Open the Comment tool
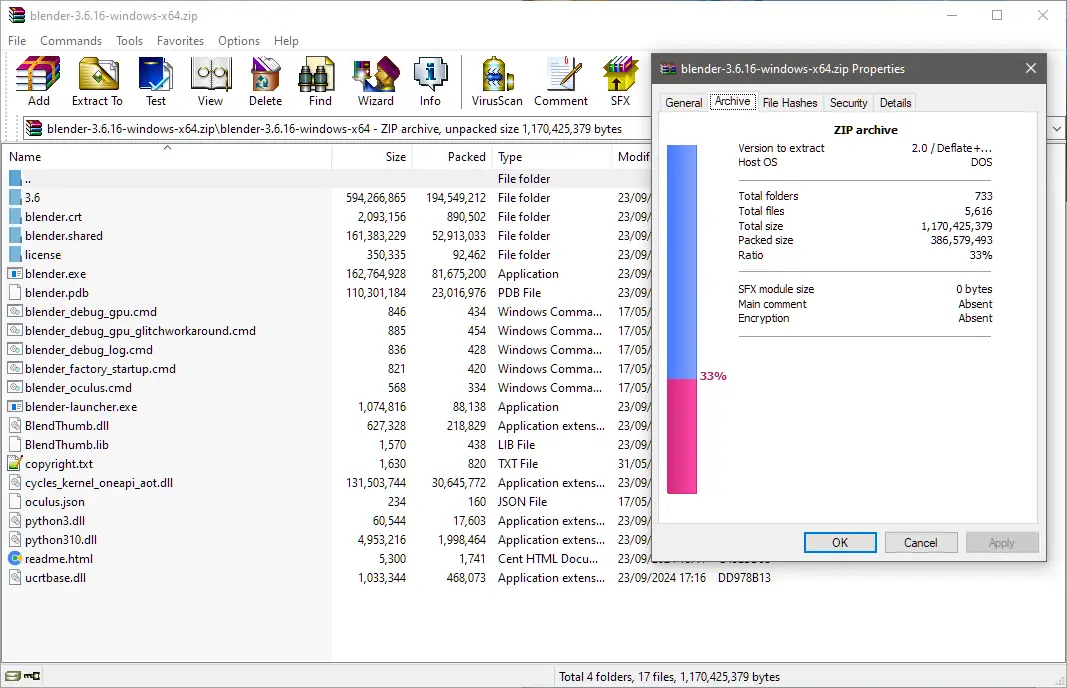Screen dimensions: 1067x688 pyautogui.click(x=561, y=82)
